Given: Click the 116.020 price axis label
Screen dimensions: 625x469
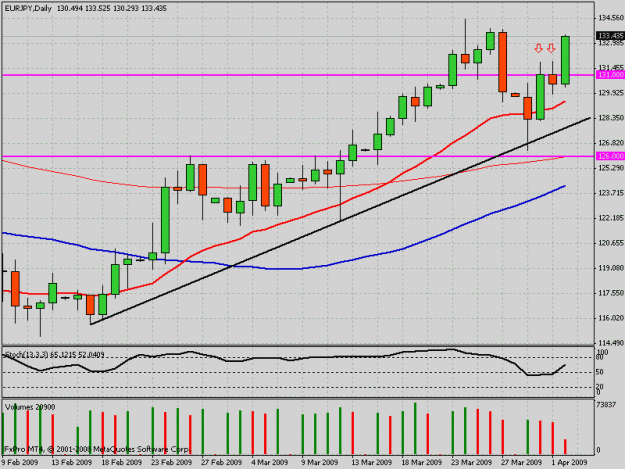Looking at the screenshot, I should click(611, 318).
